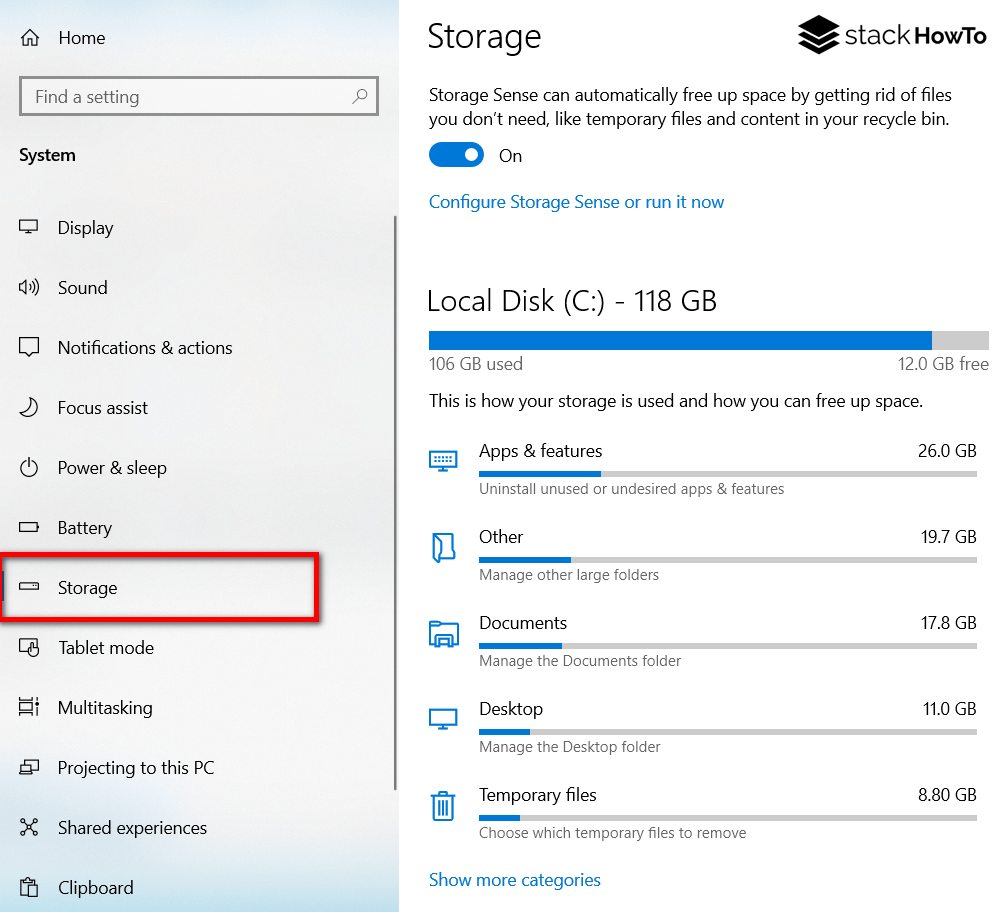Screen dimensions: 1006x912
Task: Select the Battery icon in sidebar
Action: [29, 527]
